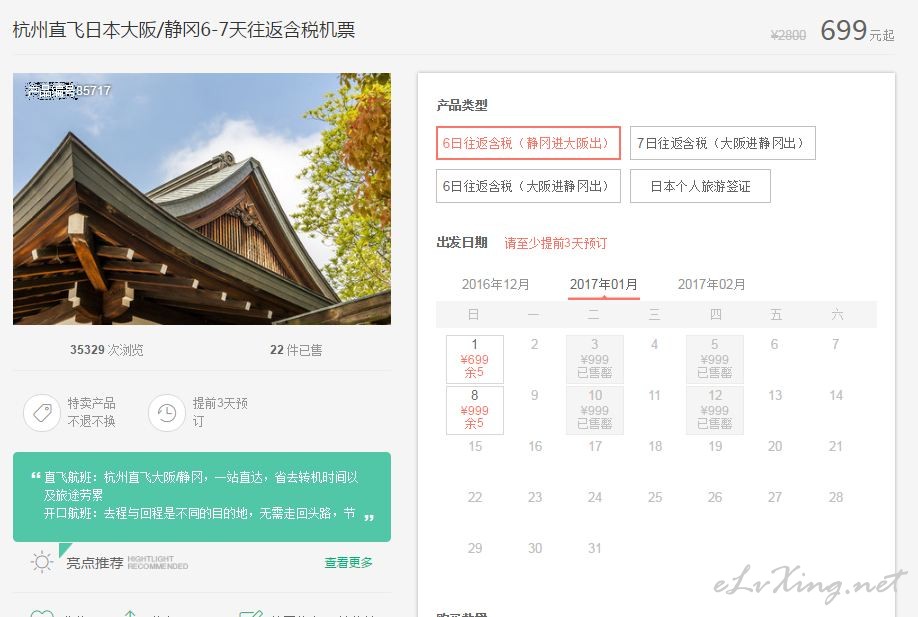
Task: Click January 25 in the calendar
Action: click(x=655, y=497)
